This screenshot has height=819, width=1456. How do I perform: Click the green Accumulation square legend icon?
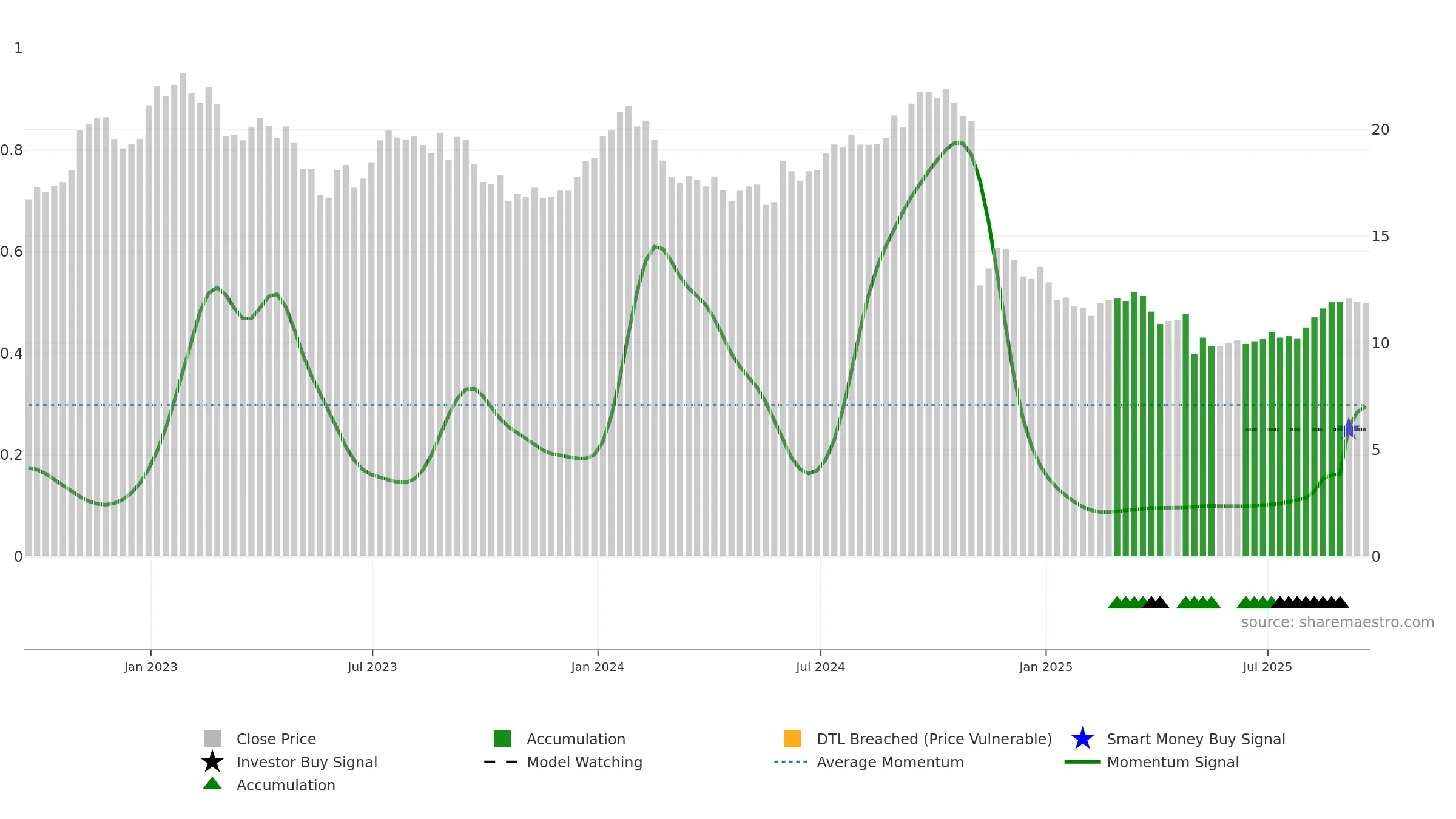[502, 738]
